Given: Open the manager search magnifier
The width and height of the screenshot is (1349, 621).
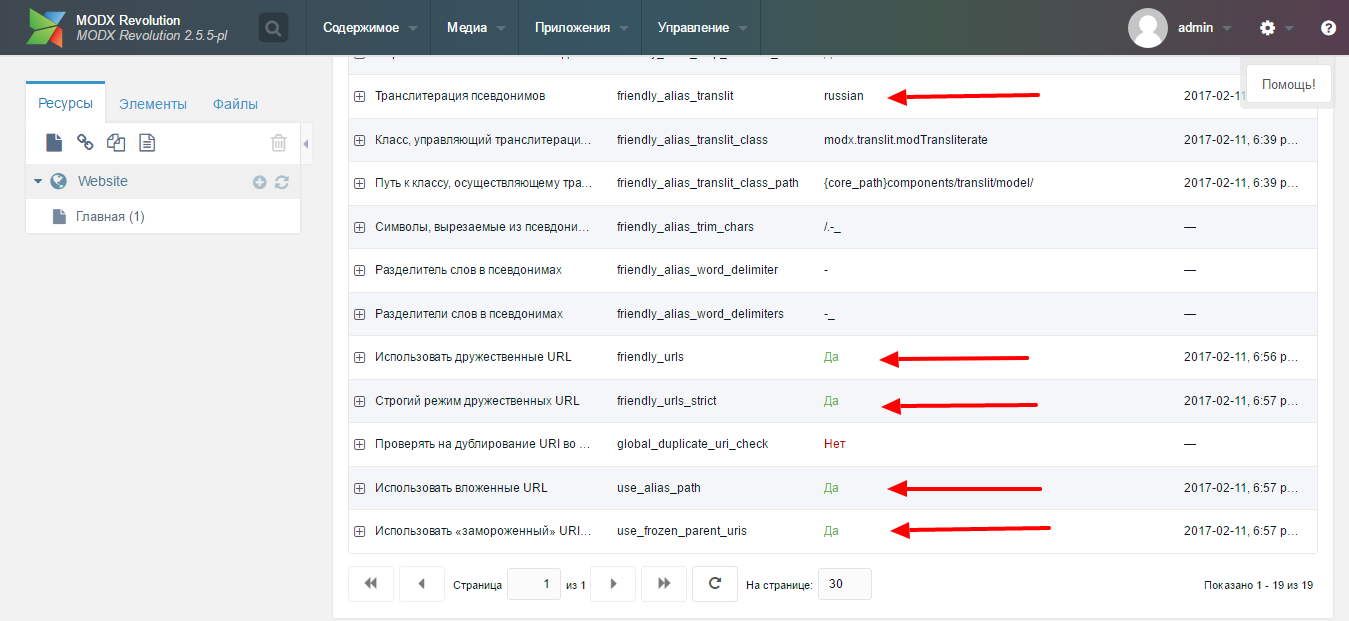Looking at the screenshot, I should 273,27.
